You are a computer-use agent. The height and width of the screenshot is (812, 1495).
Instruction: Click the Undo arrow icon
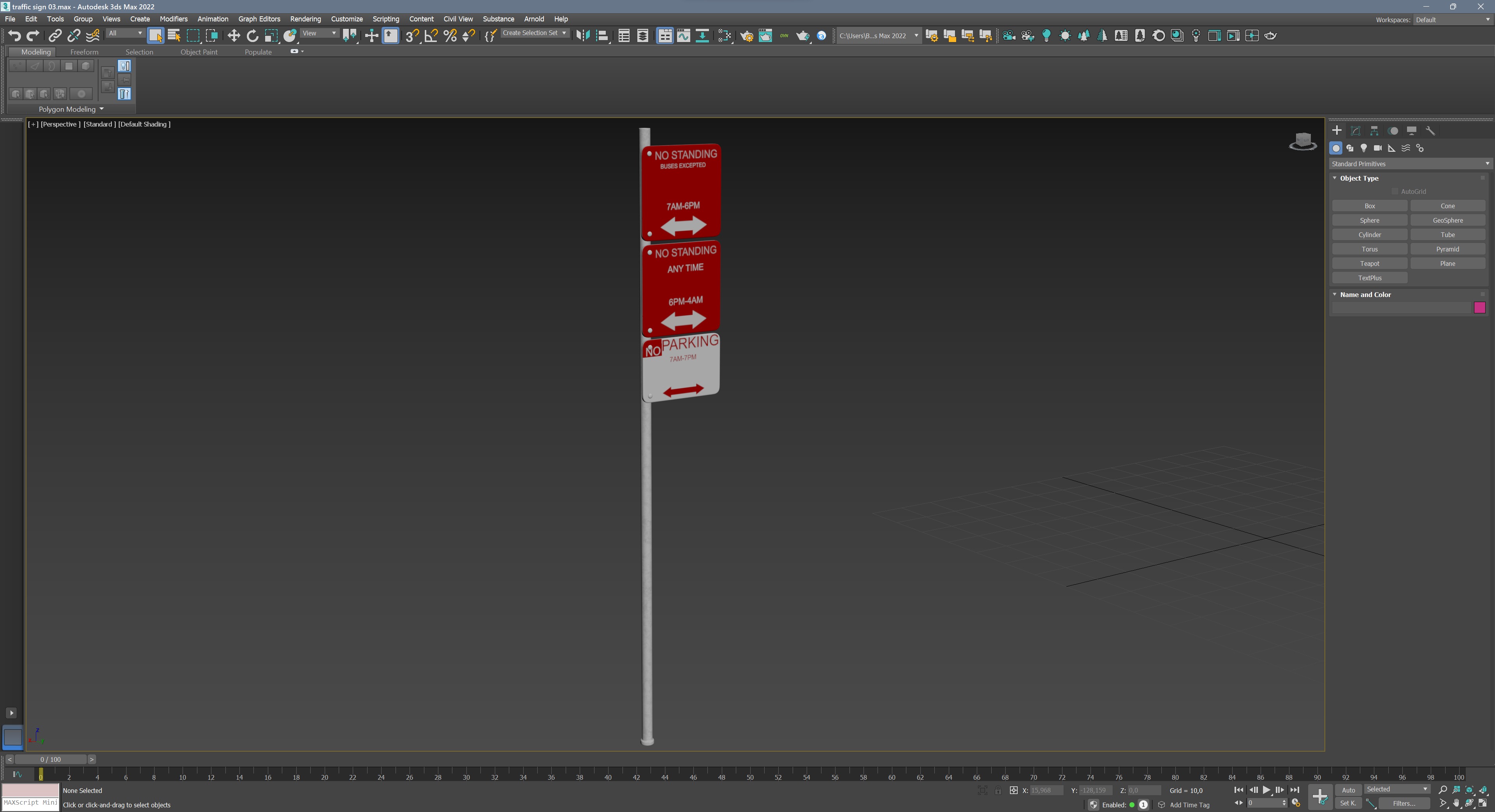(14, 35)
